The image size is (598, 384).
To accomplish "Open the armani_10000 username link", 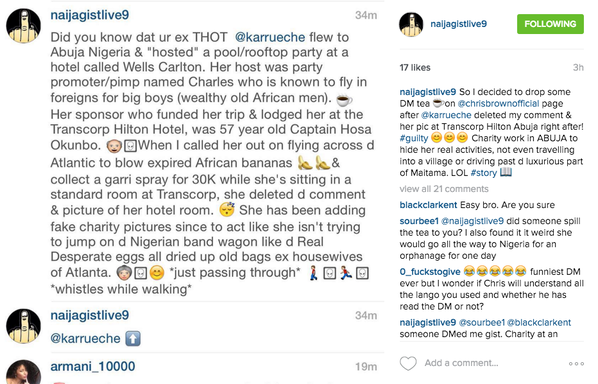I will click(93, 366).
